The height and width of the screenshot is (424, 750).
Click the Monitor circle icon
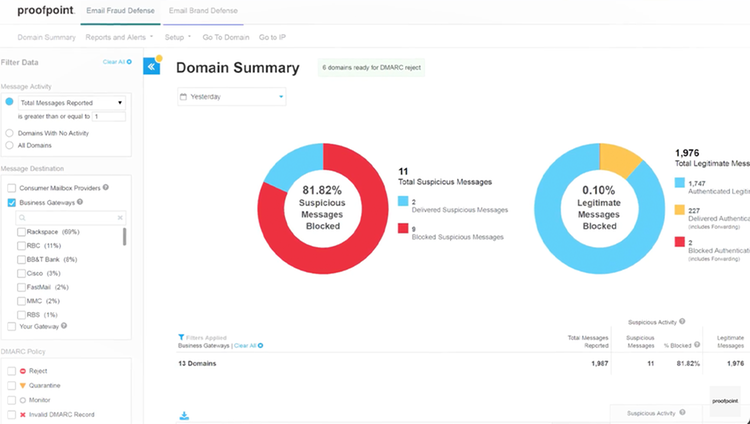pos(22,400)
